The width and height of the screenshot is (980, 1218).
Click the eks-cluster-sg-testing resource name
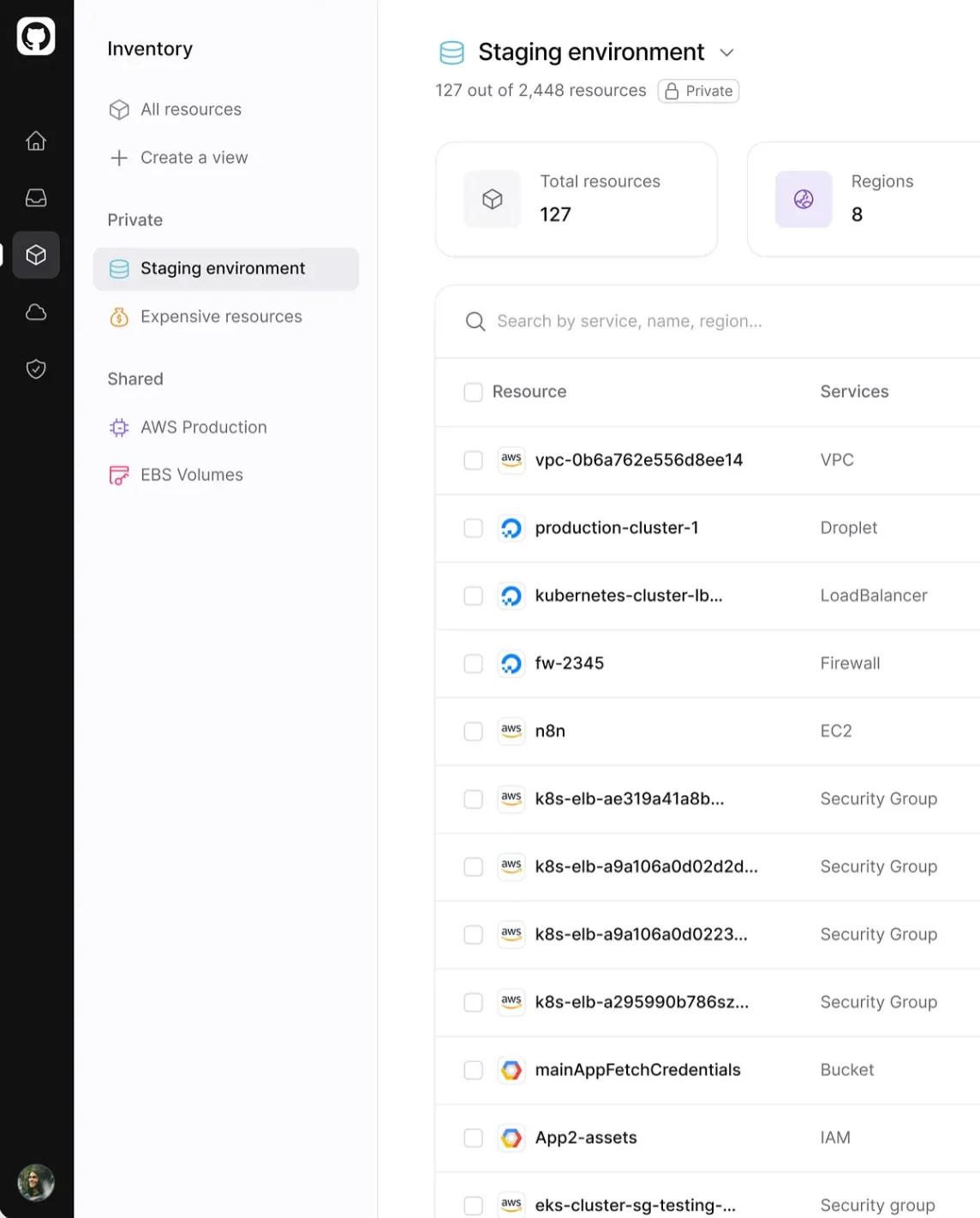[636, 1205]
